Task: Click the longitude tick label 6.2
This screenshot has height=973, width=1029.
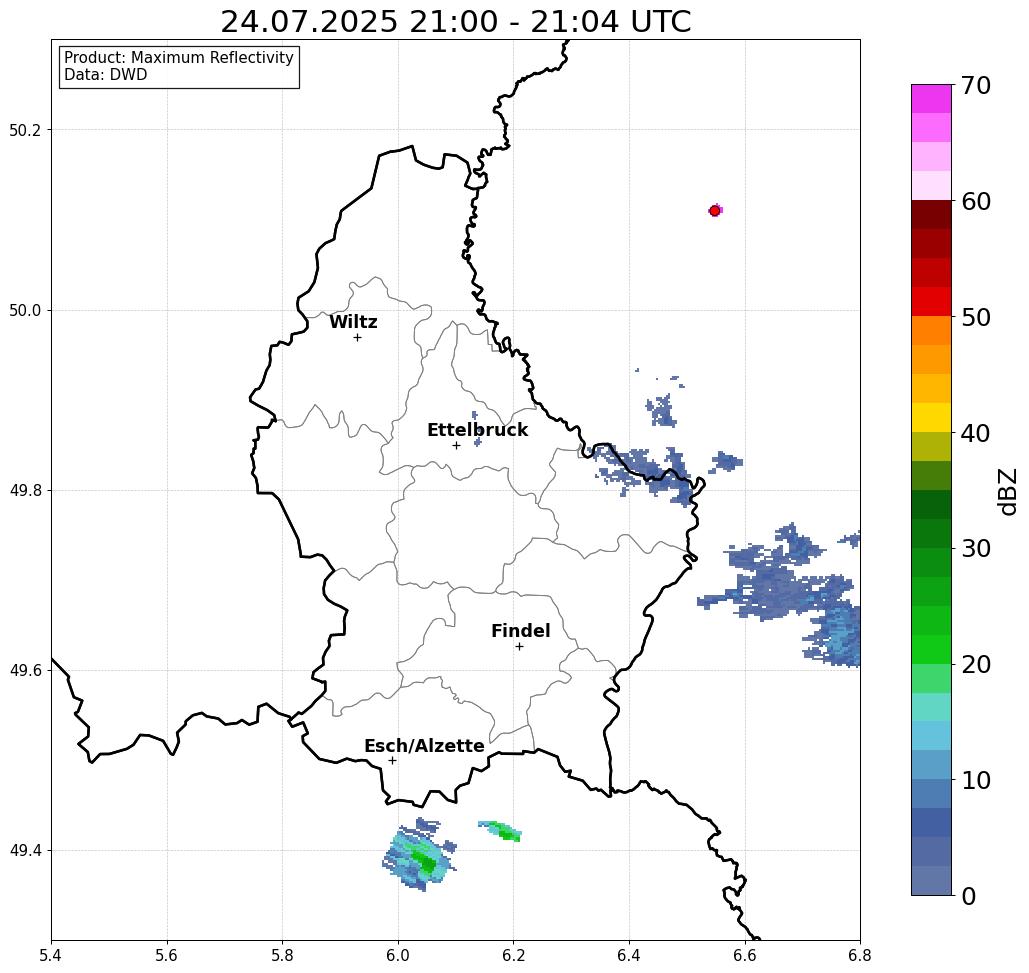Action: [x=513, y=956]
